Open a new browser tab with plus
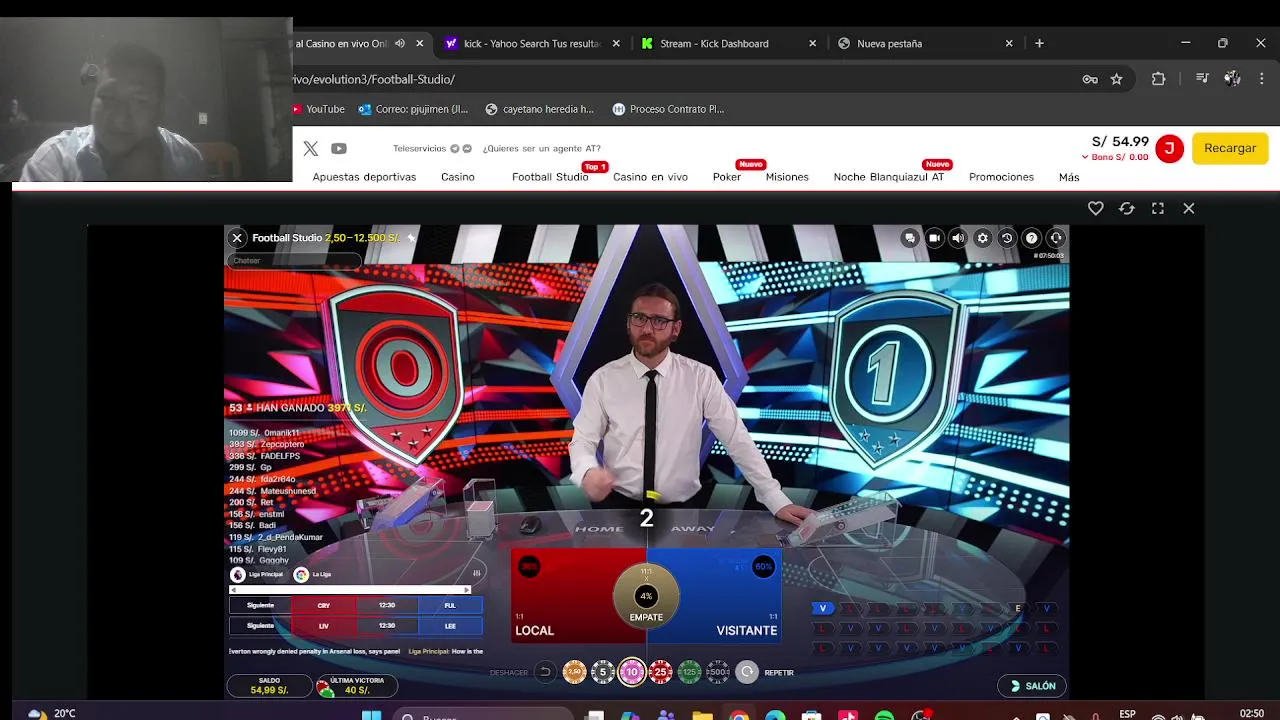Viewport: 1280px width, 720px height. (1039, 43)
